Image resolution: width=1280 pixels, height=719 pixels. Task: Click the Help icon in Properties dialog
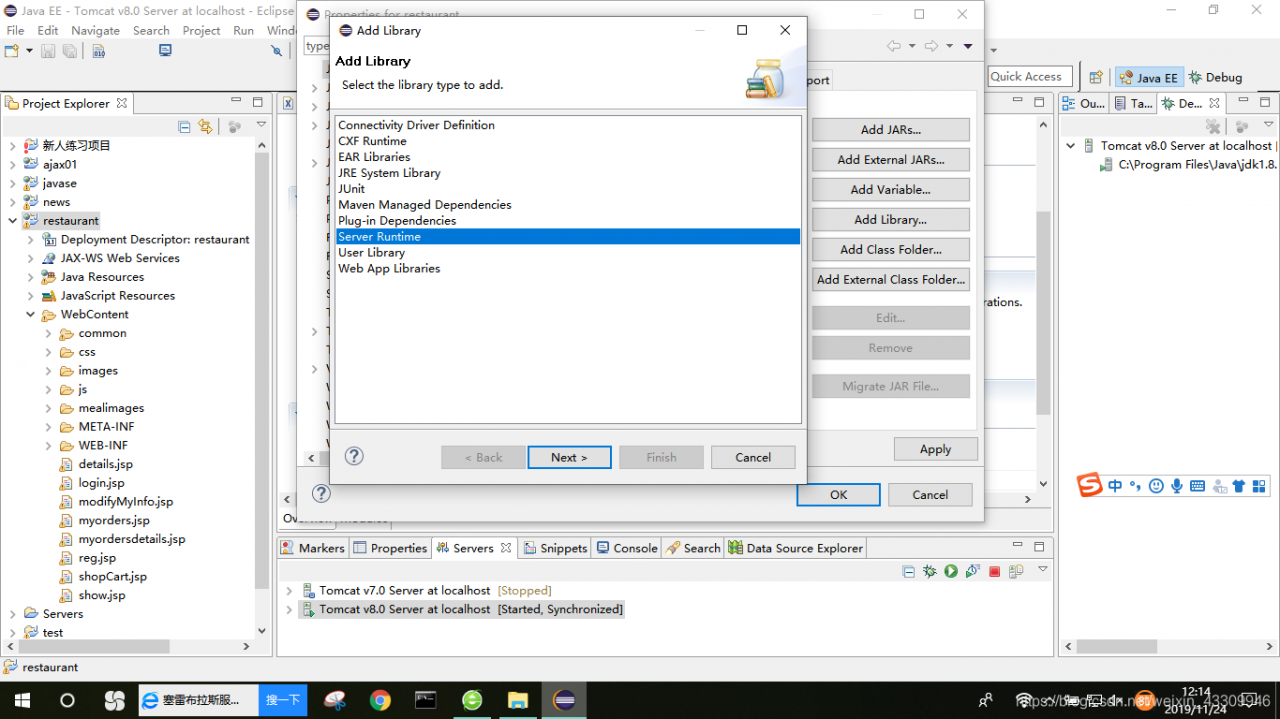(321, 493)
